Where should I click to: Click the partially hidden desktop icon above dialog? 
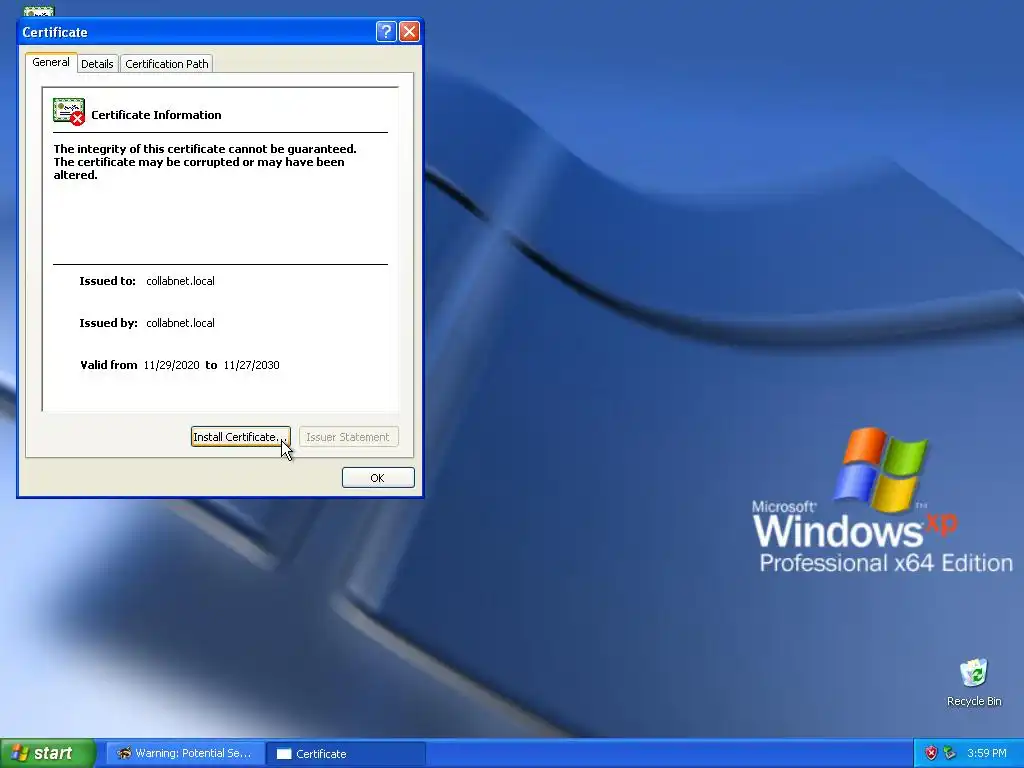coord(39,11)
